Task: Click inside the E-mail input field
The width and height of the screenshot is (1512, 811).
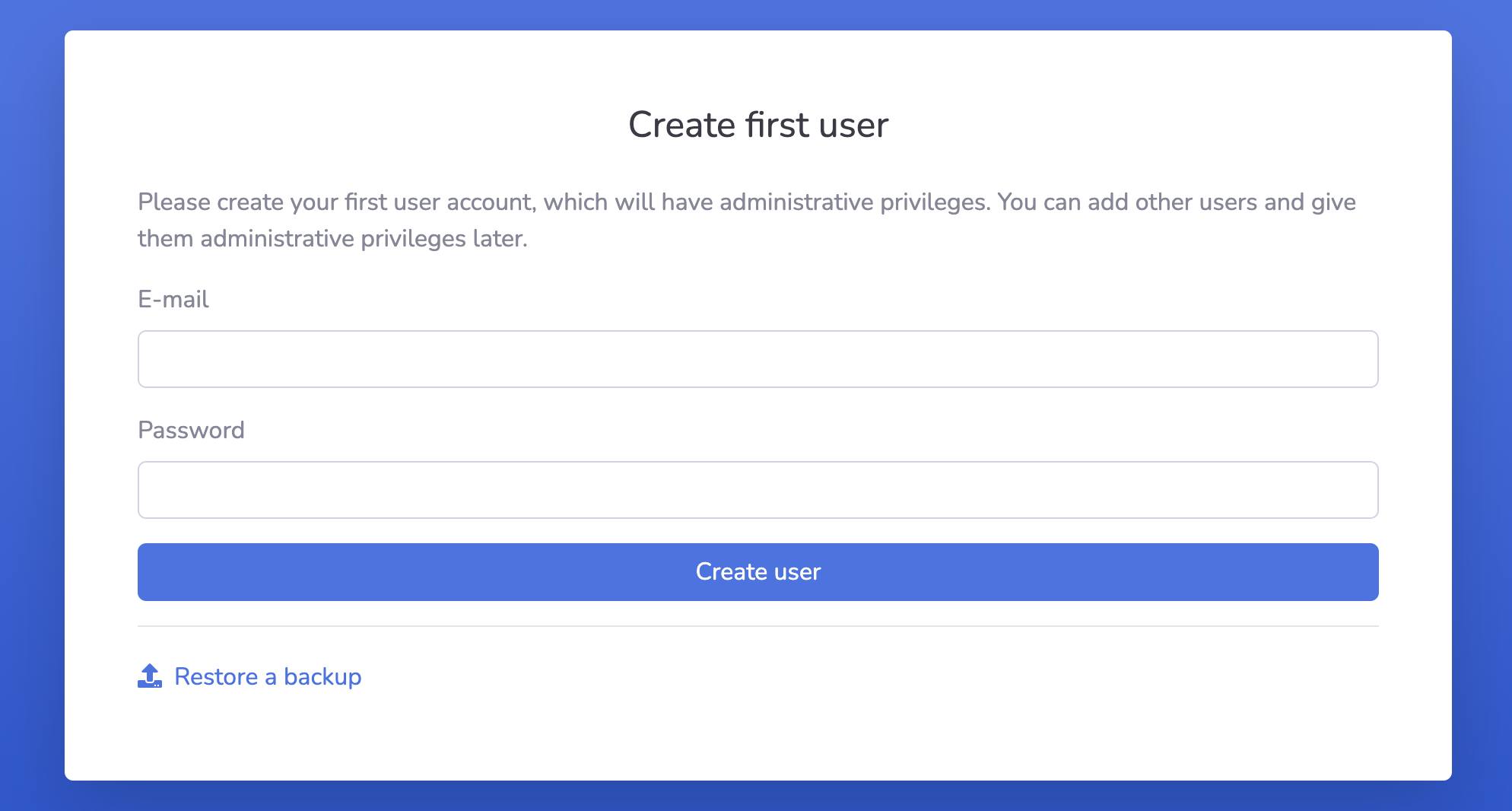Action: pos(756,358)
